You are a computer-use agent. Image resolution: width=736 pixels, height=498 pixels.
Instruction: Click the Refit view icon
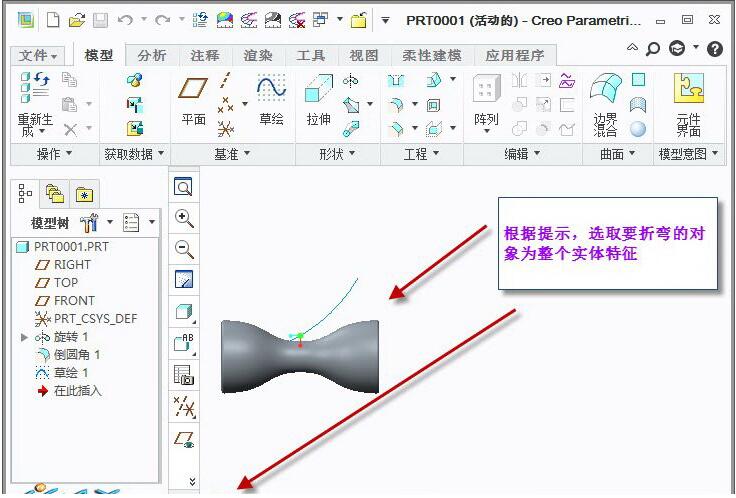[183, 187]
